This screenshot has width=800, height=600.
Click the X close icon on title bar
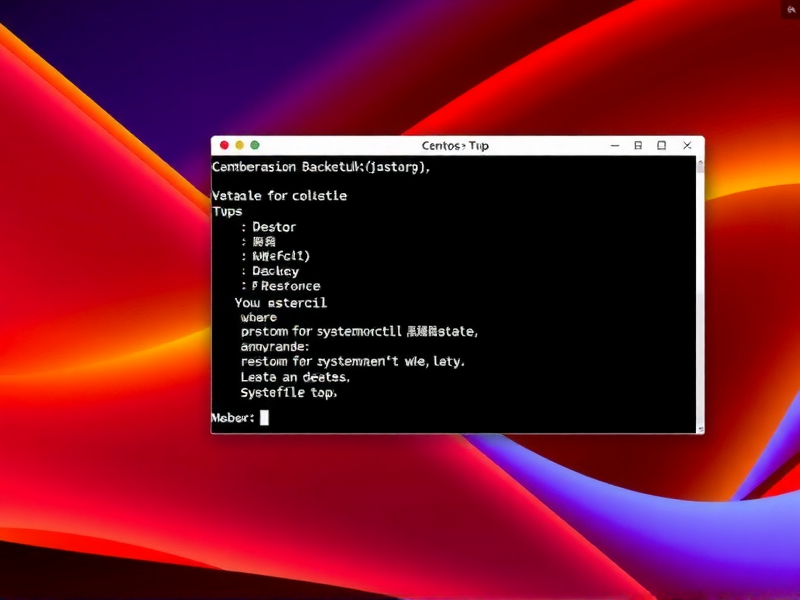686,145
